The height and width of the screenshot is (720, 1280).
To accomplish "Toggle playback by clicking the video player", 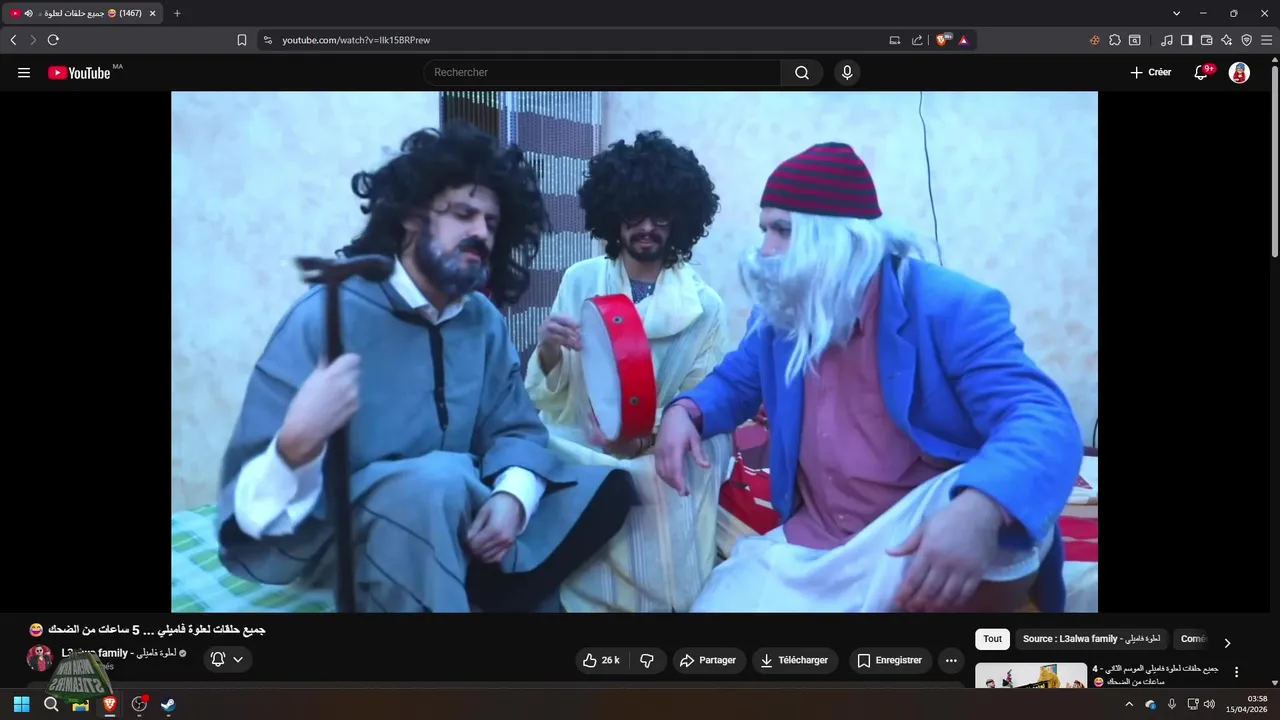I will (634, 352).
